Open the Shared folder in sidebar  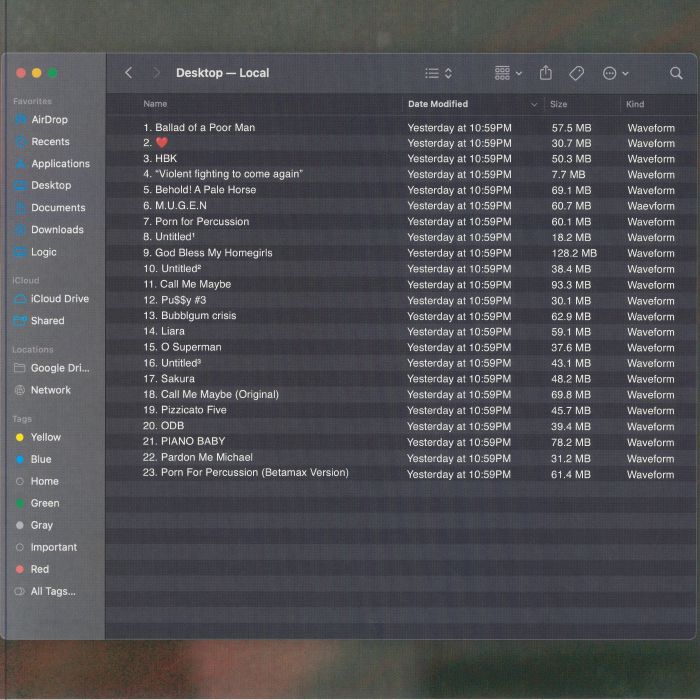coord(39,321)
